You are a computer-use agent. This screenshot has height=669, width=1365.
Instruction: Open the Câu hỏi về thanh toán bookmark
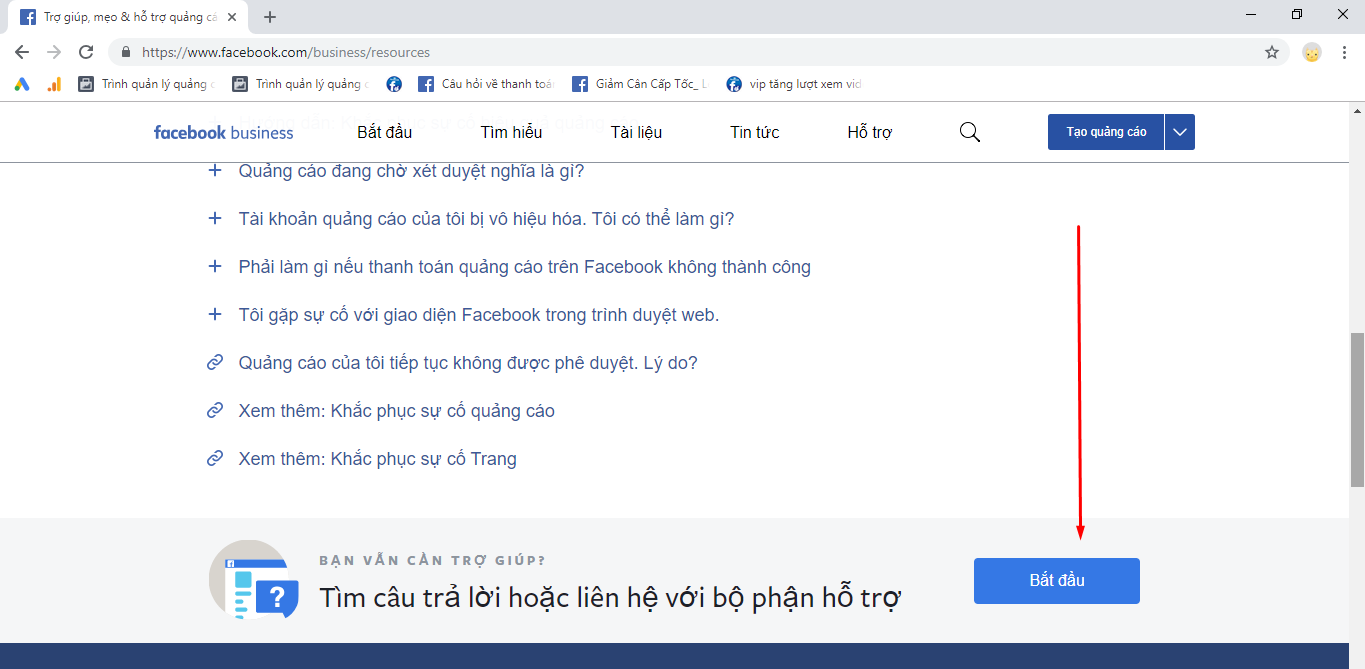point(485,84)
